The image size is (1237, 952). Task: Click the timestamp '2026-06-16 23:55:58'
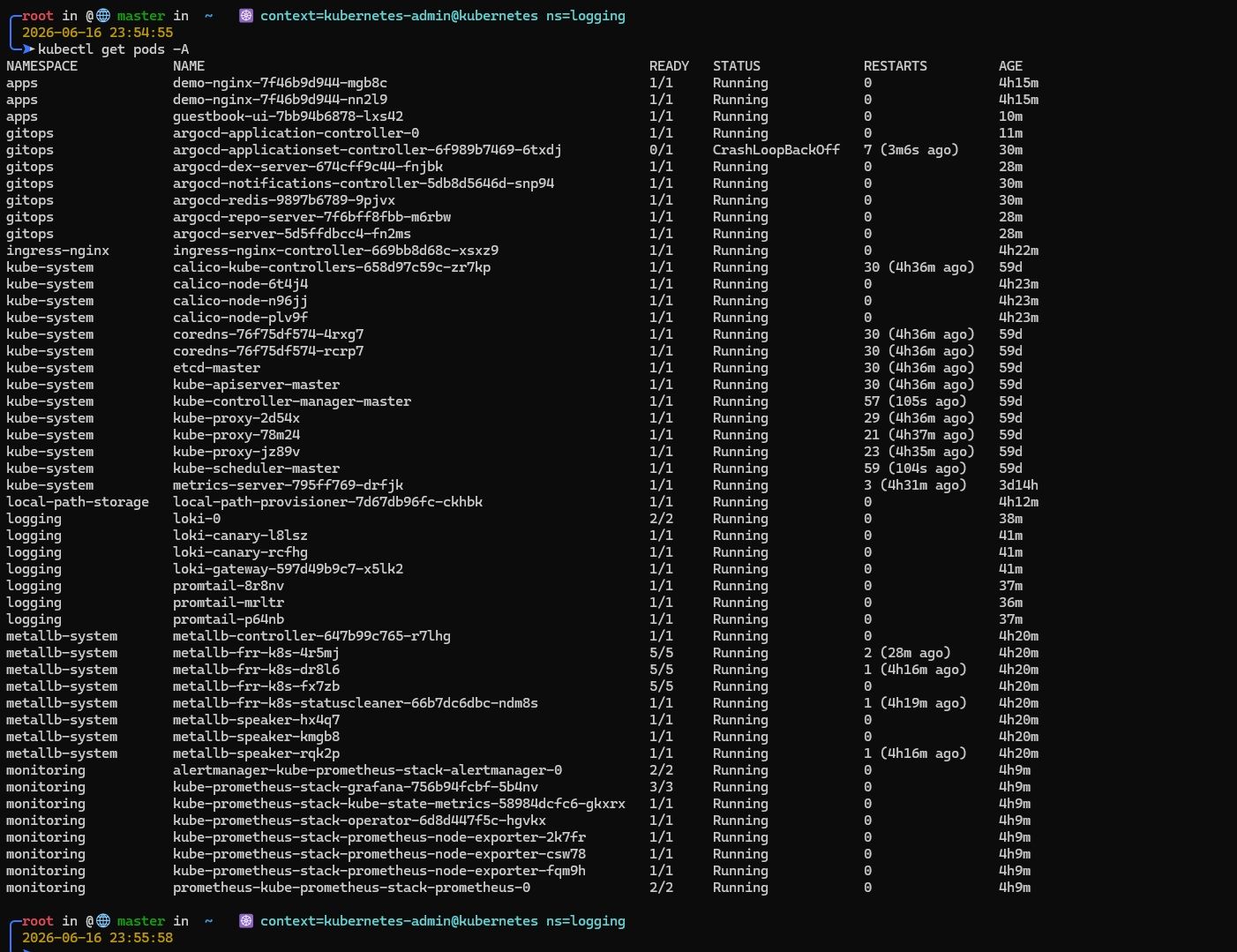click(97, 938)
